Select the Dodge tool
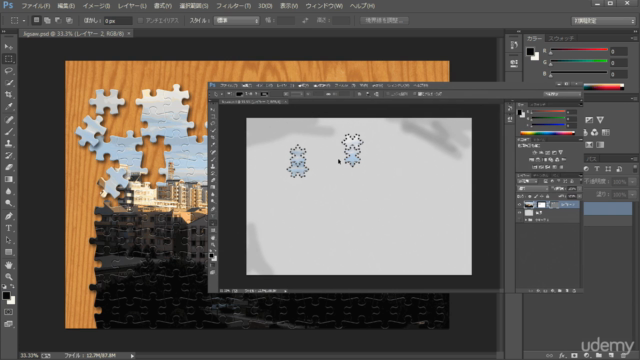 [9, 202]
